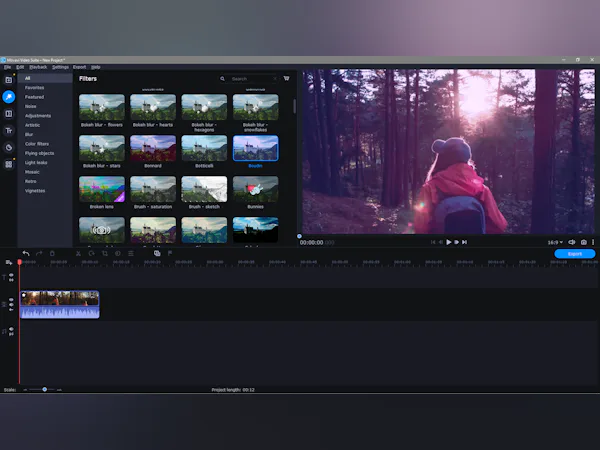
Task: Click the search magnifier icon
Action: (222, 79)
